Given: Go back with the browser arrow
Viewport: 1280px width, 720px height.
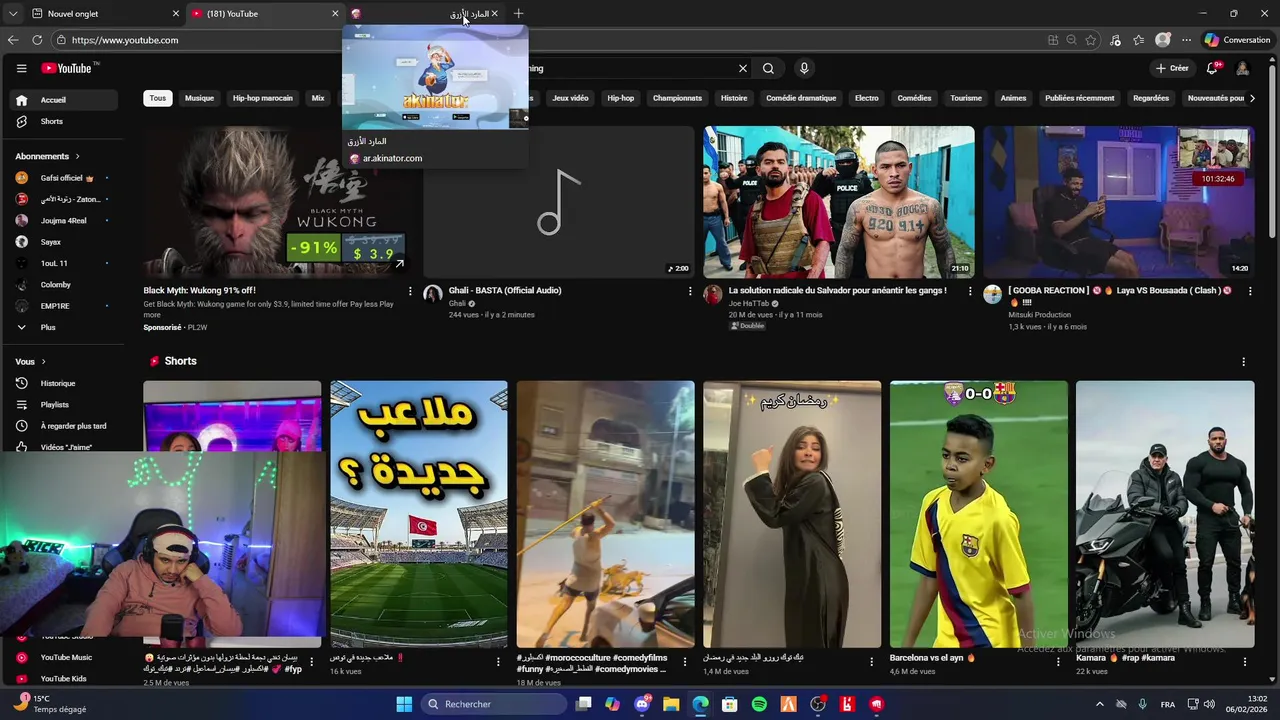Looking at the screenshot, I should pos(13,40).
